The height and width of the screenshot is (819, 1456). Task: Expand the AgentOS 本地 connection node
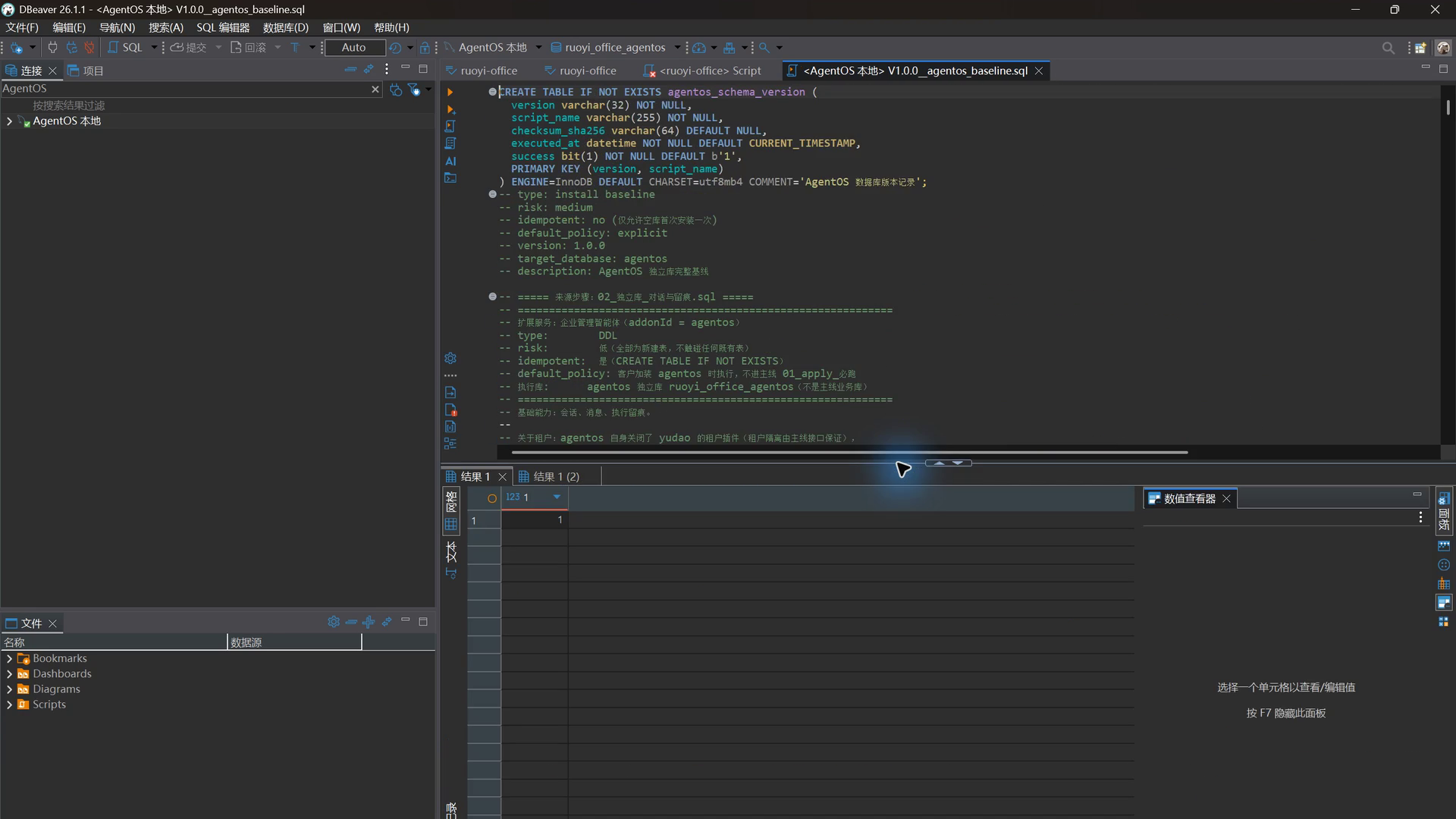9,121
